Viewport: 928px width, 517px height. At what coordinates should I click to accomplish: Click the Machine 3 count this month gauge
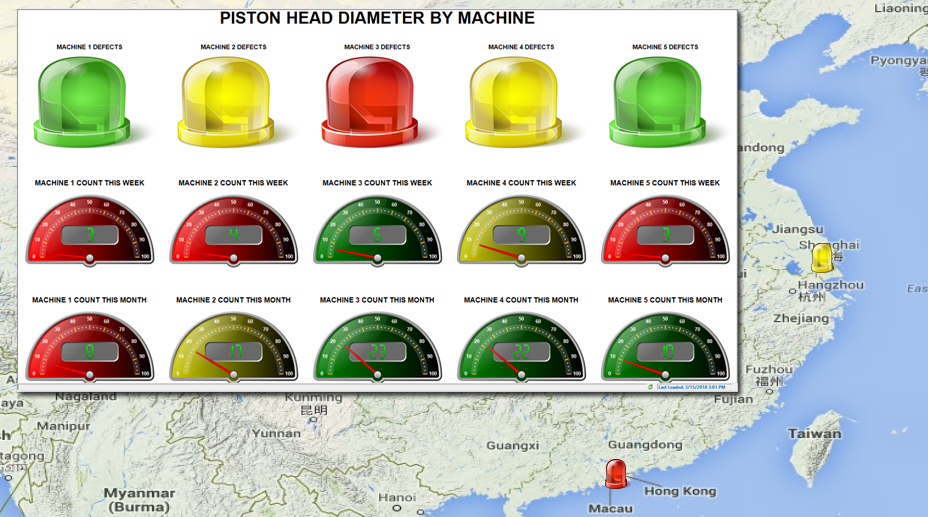378,348
